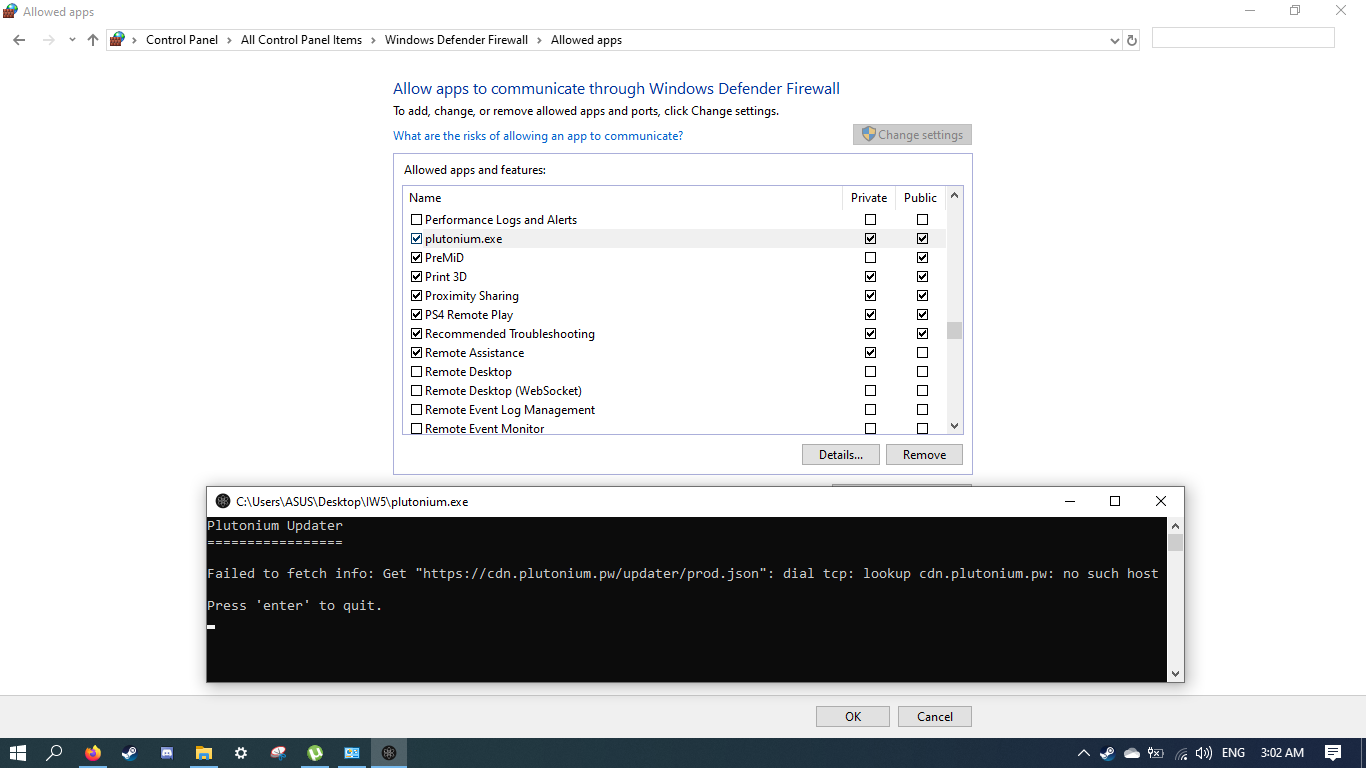1366x768 pixels.
Task: Go forward with the navigation arrow
Action: (x=49, y=40)
